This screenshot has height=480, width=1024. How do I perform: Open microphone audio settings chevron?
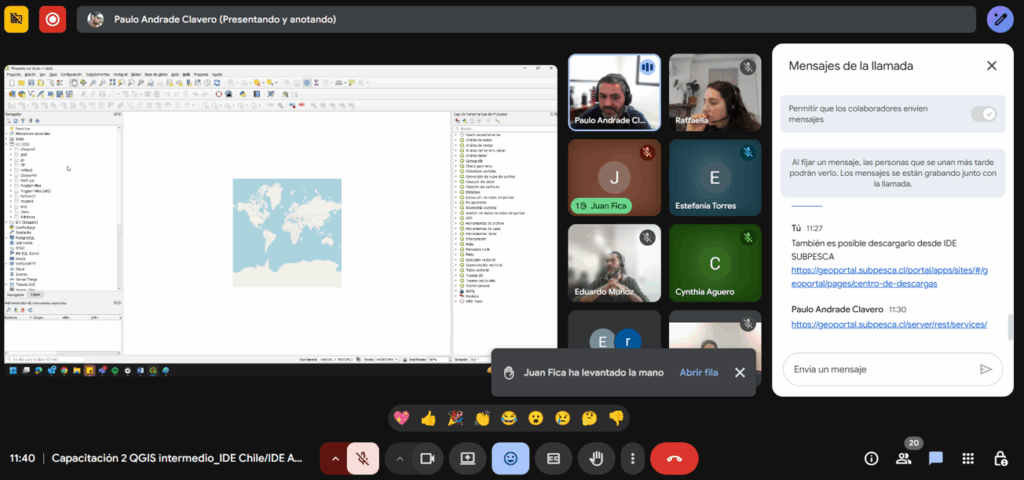click(x=335, y=458)
